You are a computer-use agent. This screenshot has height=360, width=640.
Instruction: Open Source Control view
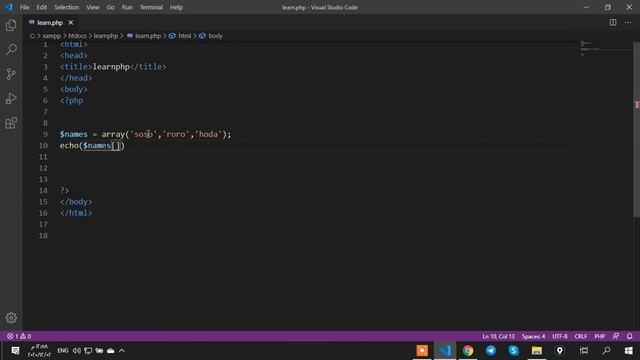coord(11,74)
